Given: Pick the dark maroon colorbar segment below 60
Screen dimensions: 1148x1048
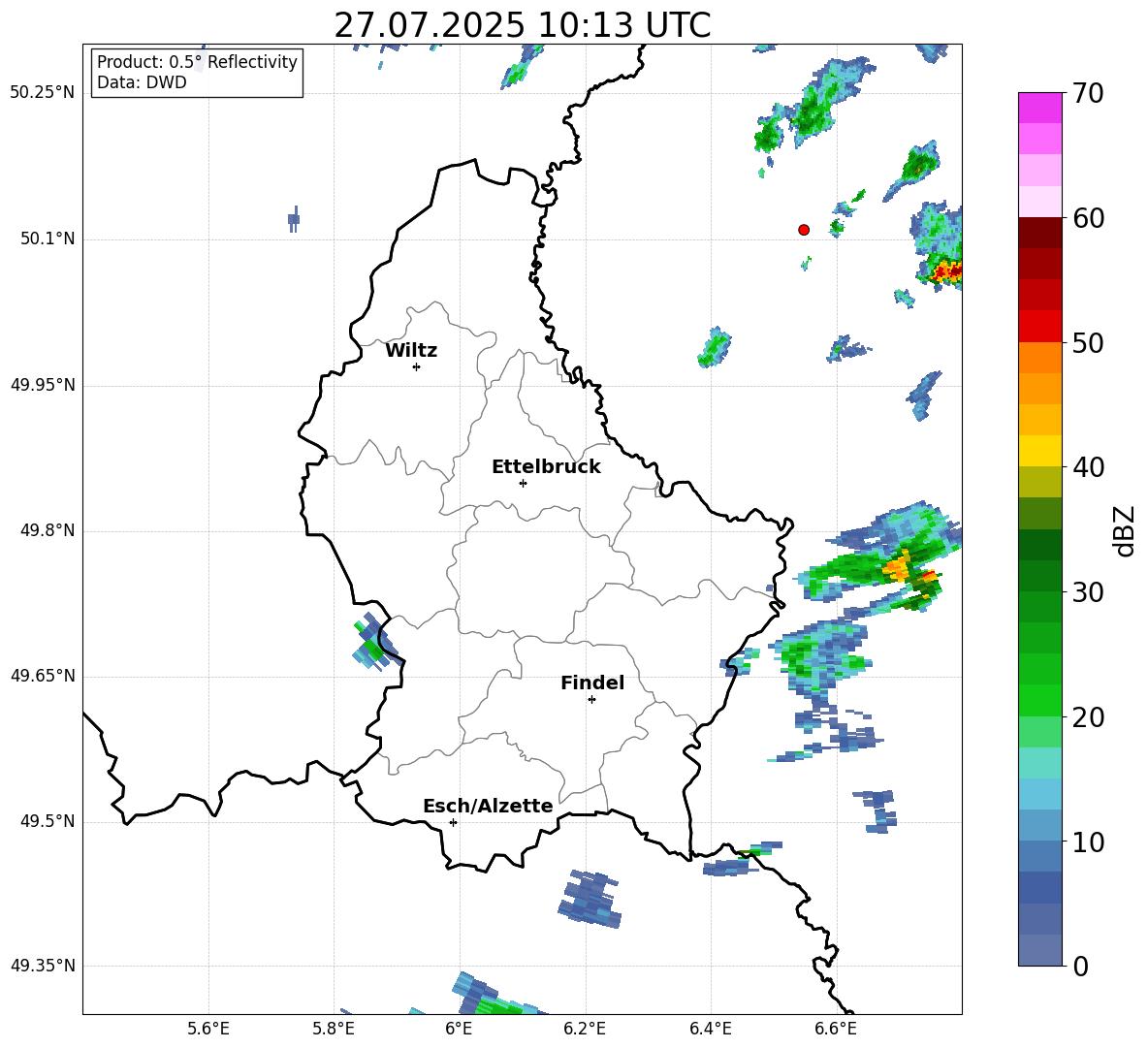Looking at the screenshot, I should click(1039, 233).
